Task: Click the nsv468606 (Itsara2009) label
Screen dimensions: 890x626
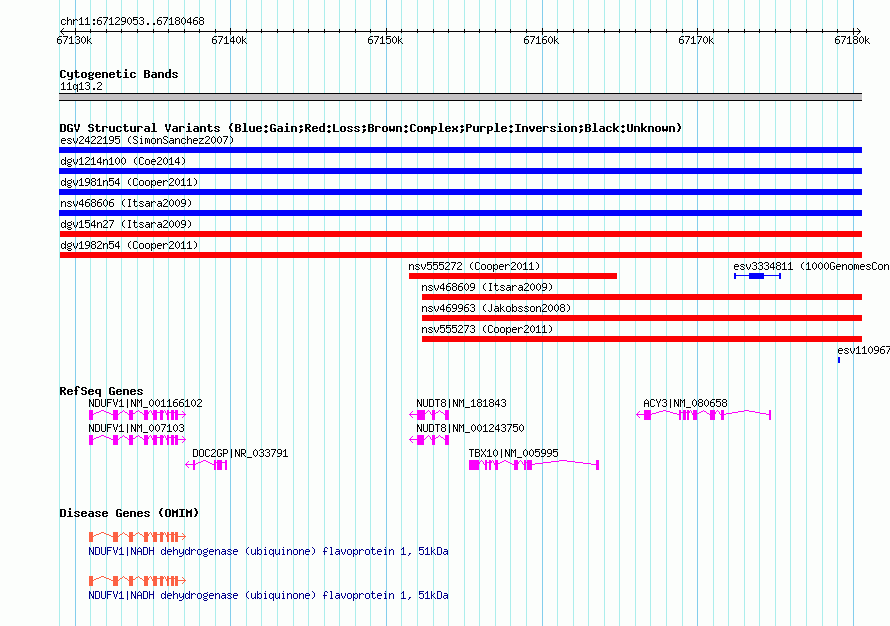Action: tap(126, 203)
